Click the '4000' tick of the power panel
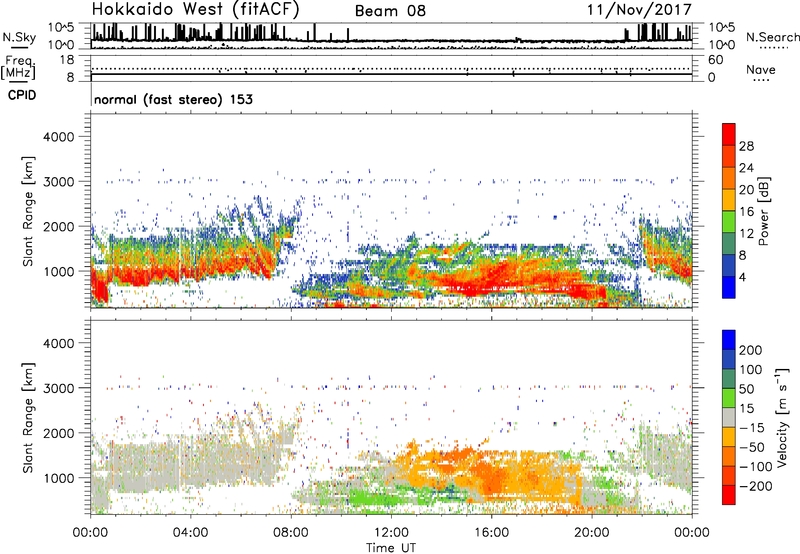800x554 pixels. coord(59,137)
